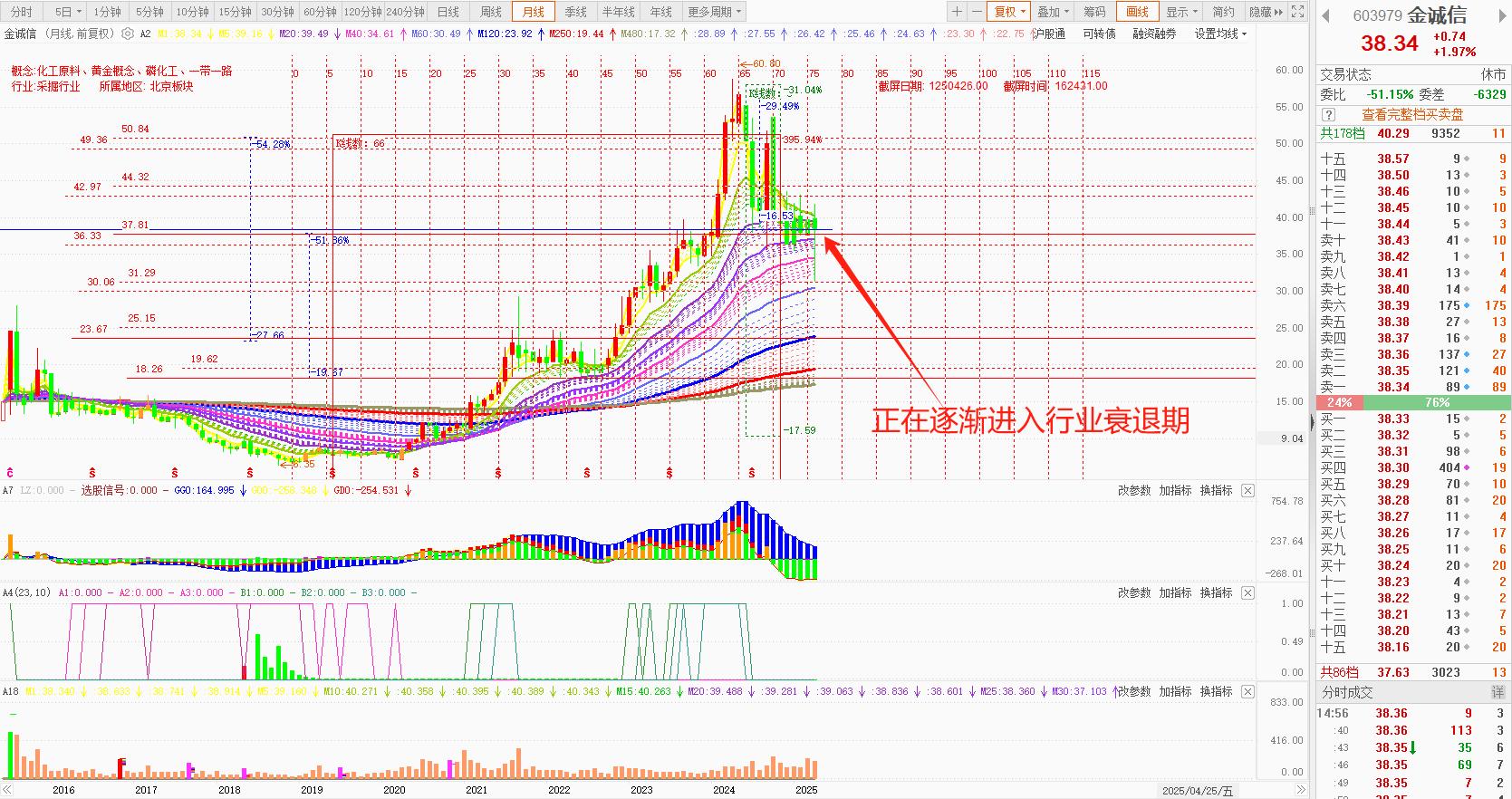
Task: Click 加指标 in the A7 panel
Action: [x=1176, y=490]
